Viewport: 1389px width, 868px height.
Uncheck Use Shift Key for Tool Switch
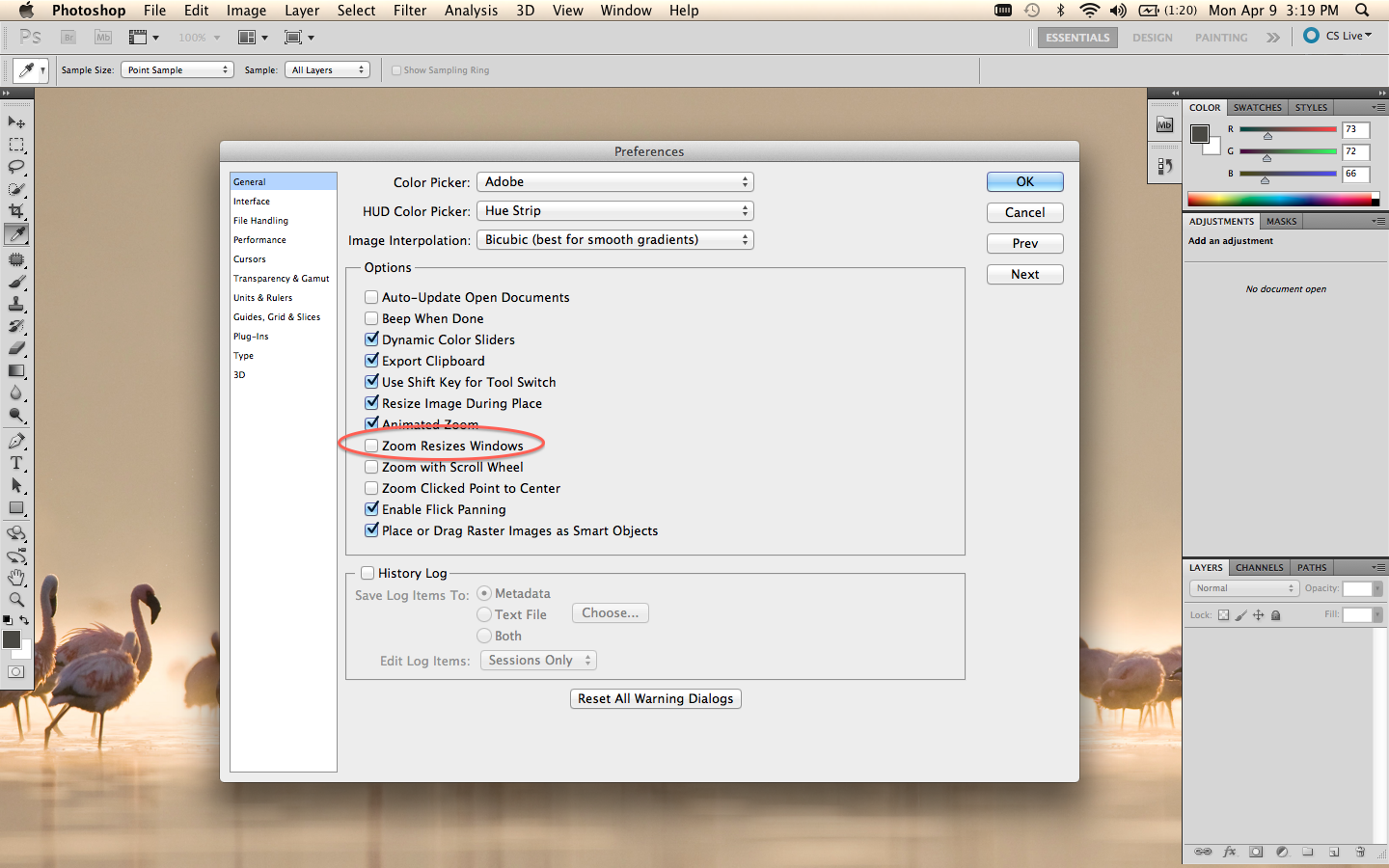point(371,382)
